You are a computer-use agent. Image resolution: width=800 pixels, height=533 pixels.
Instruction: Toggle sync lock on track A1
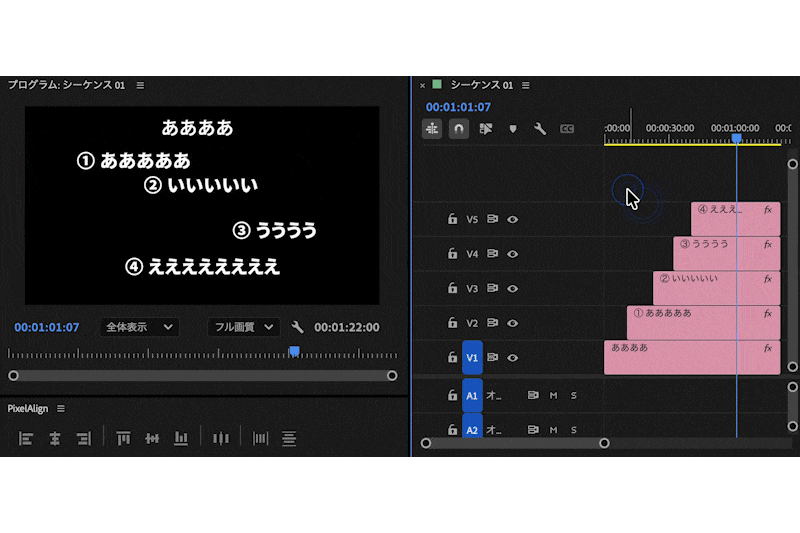point(533,395)
